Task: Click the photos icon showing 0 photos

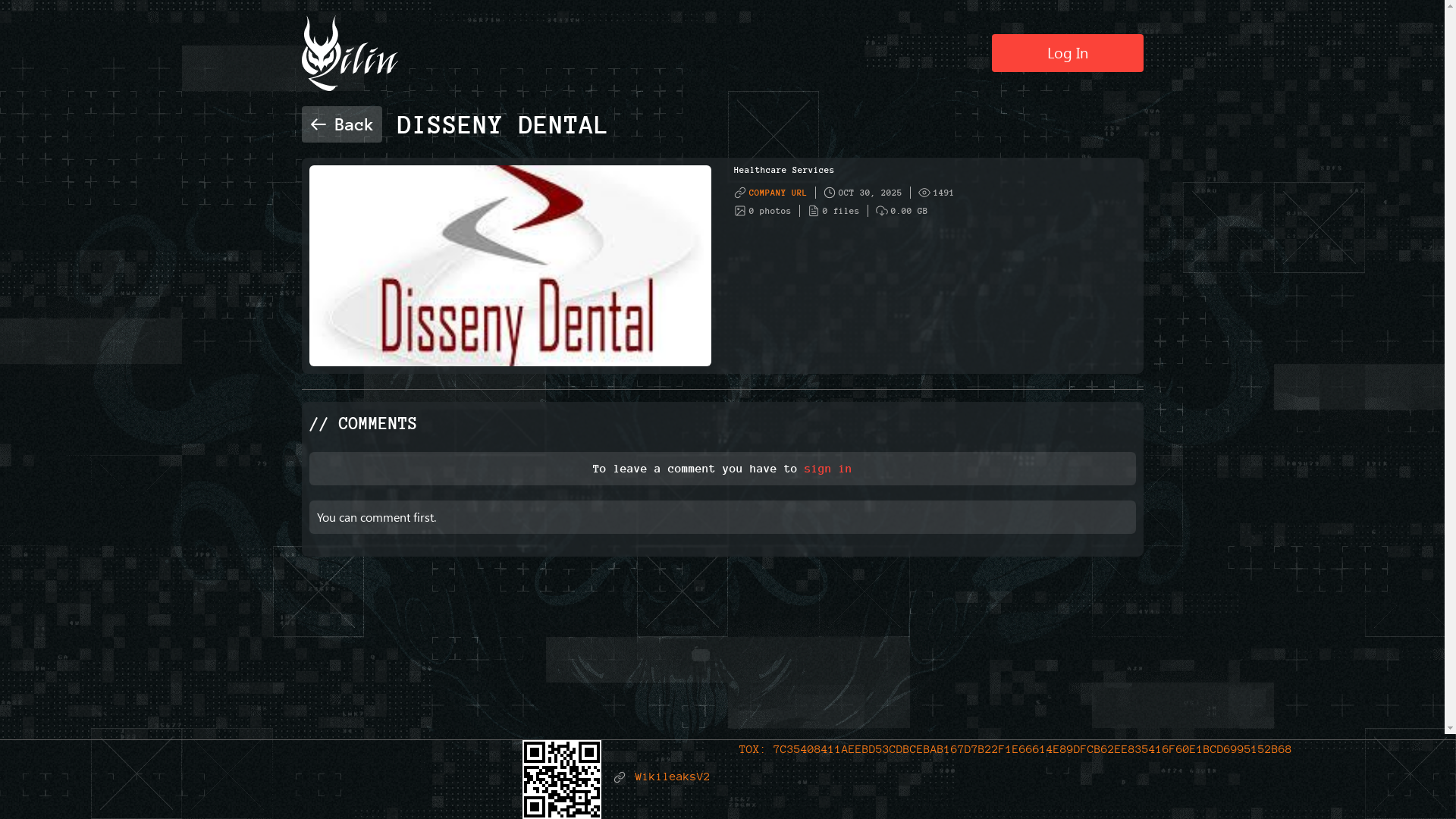Action: (740, 211)
